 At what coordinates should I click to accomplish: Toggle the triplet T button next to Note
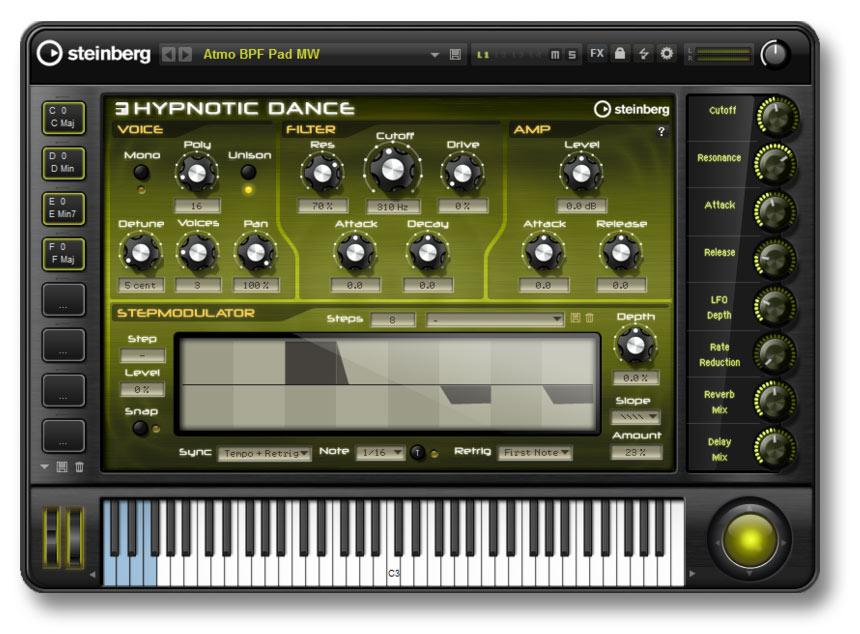417,452
